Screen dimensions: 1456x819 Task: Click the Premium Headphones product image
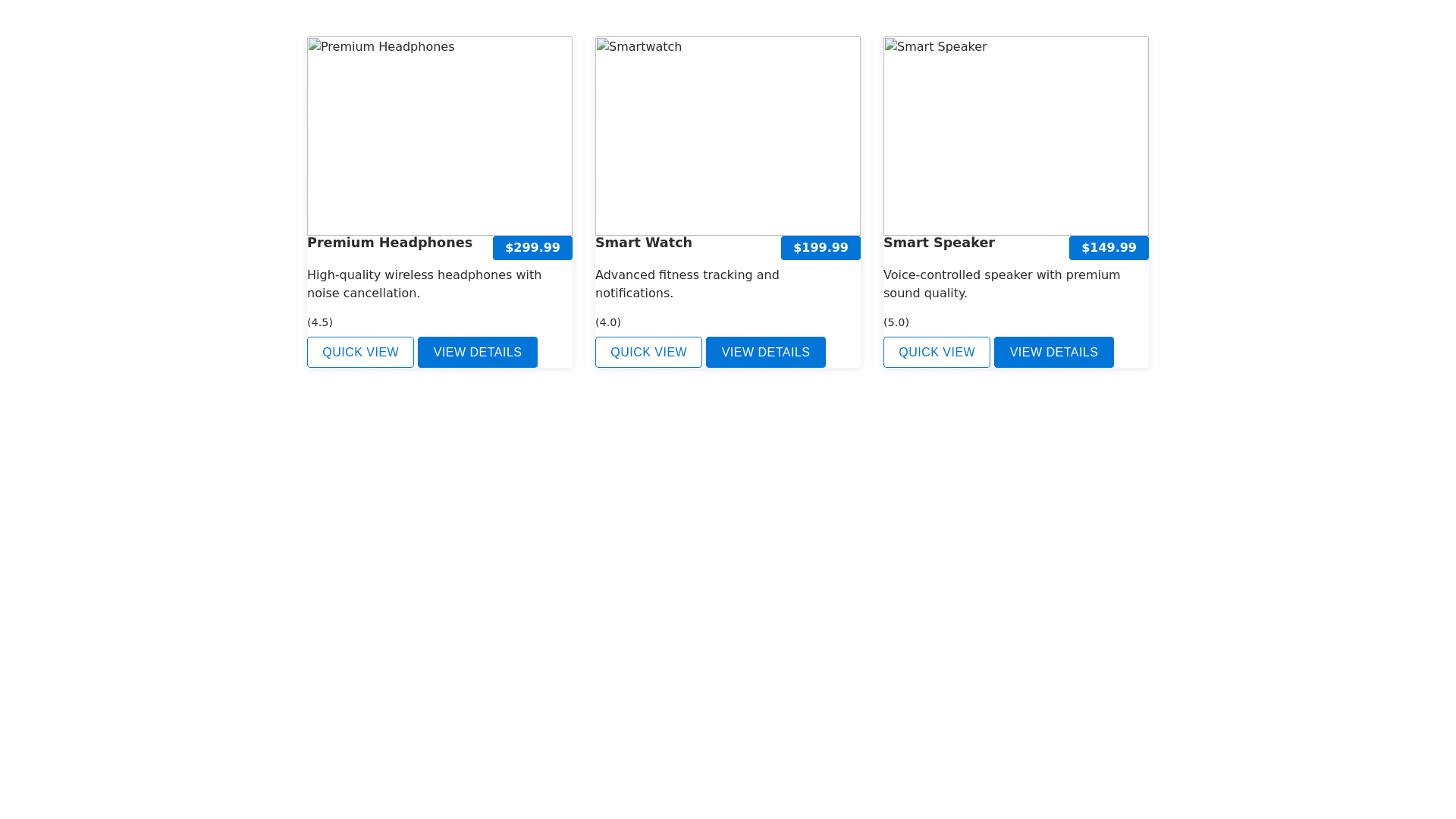[x=439, y=136]
